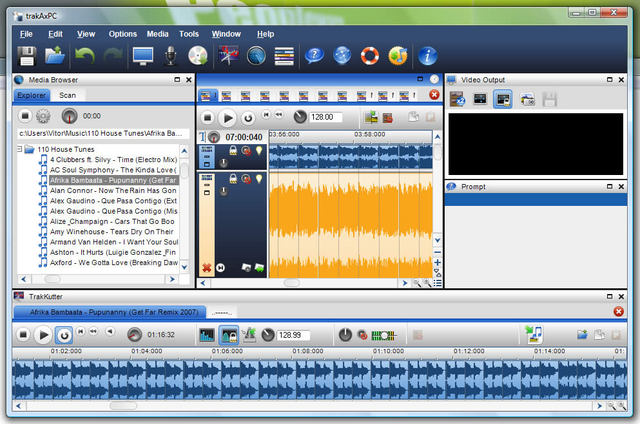Click the Save project floppy disk icon
The width and height of the screenshot is (640, 424).
click(28, 56)
